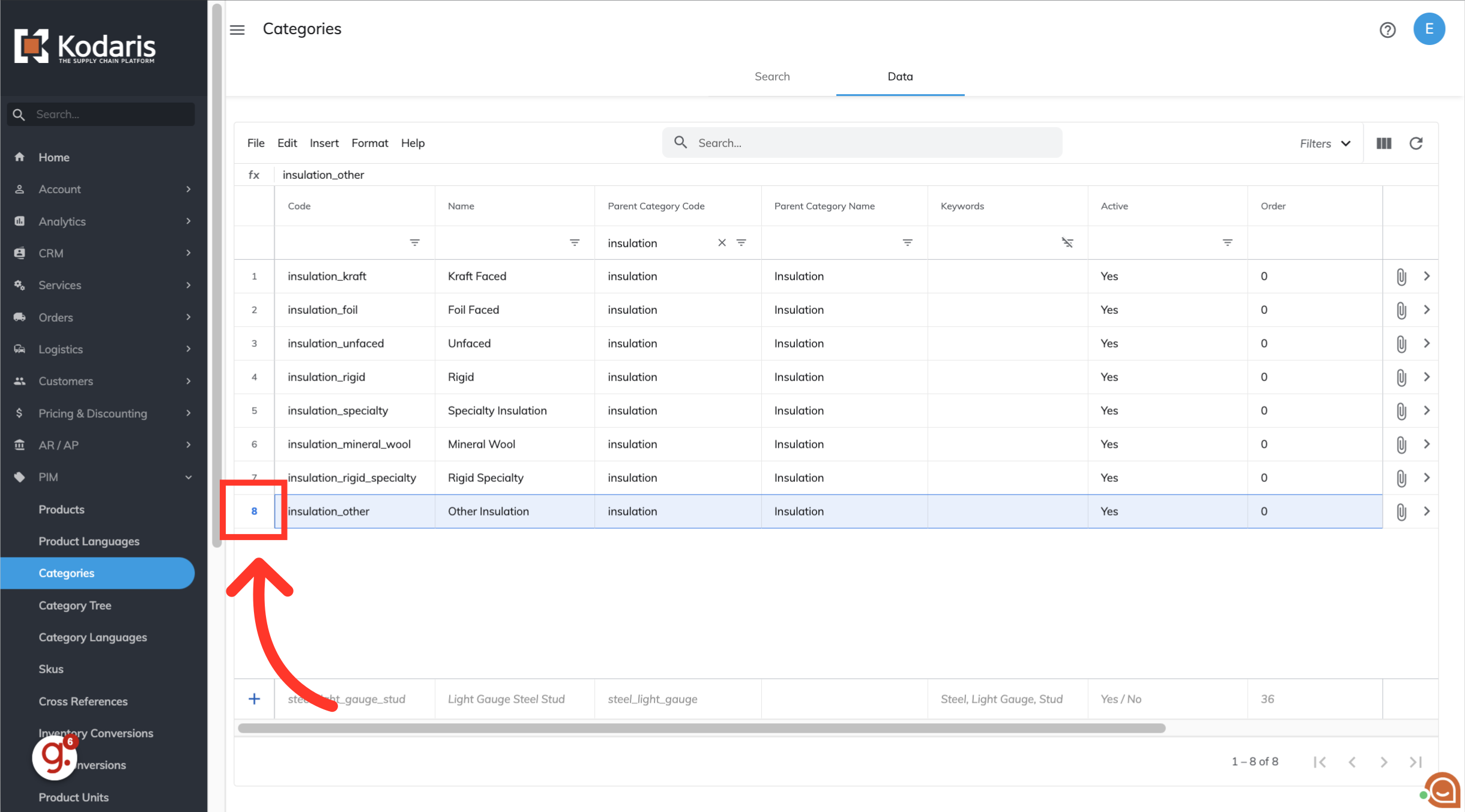
Task: Click the hamburger menu icon
Action: click(x=237, y=29)
